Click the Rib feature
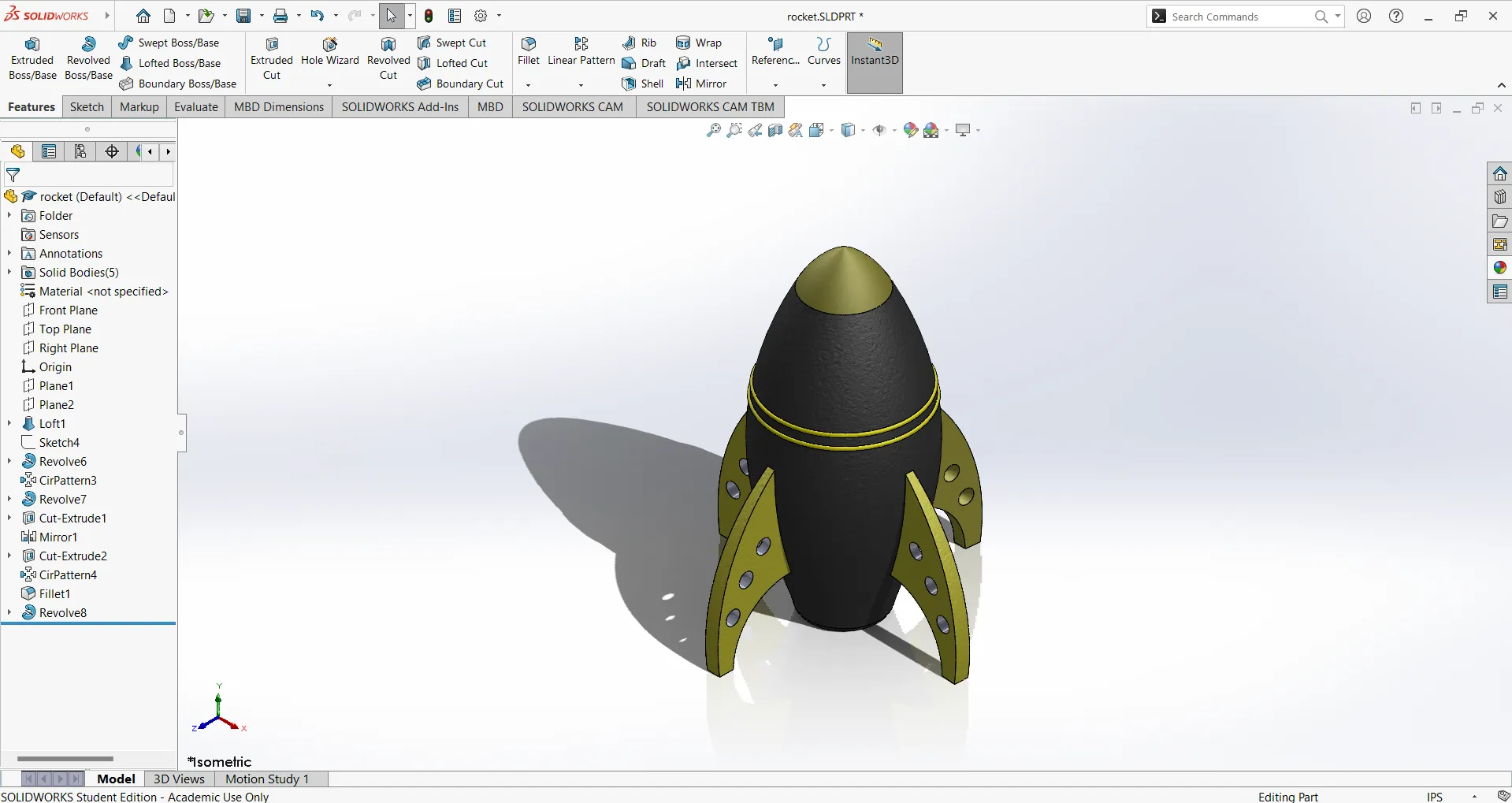Screen dimensions: 1512x803 640,43
